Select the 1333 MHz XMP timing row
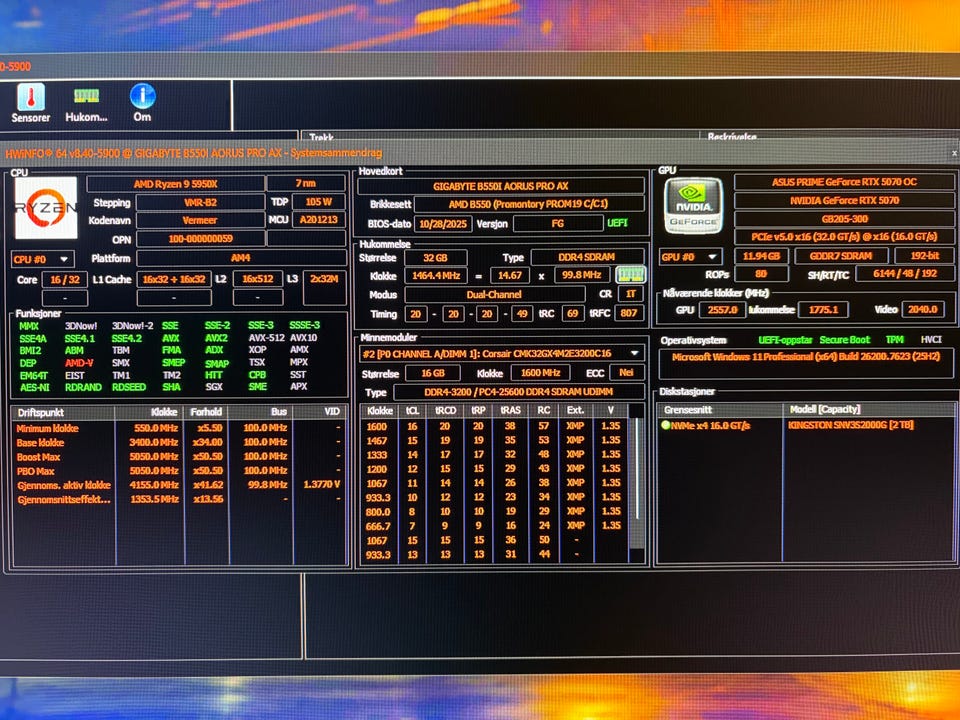This screenshot has height=720, width=960. point(493,454)
